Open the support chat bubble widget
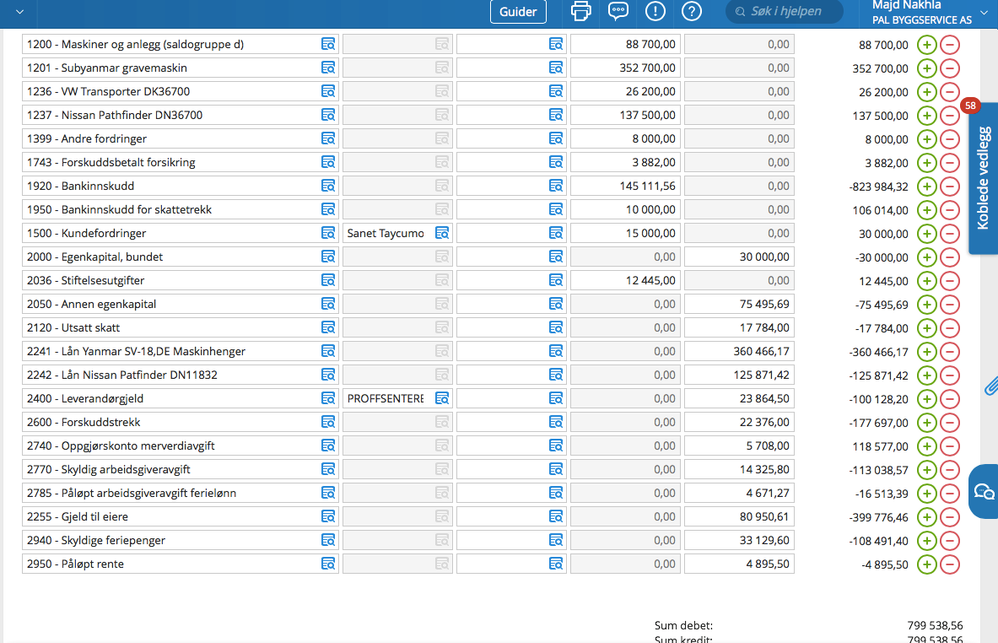998x643 pixels. 983,491
